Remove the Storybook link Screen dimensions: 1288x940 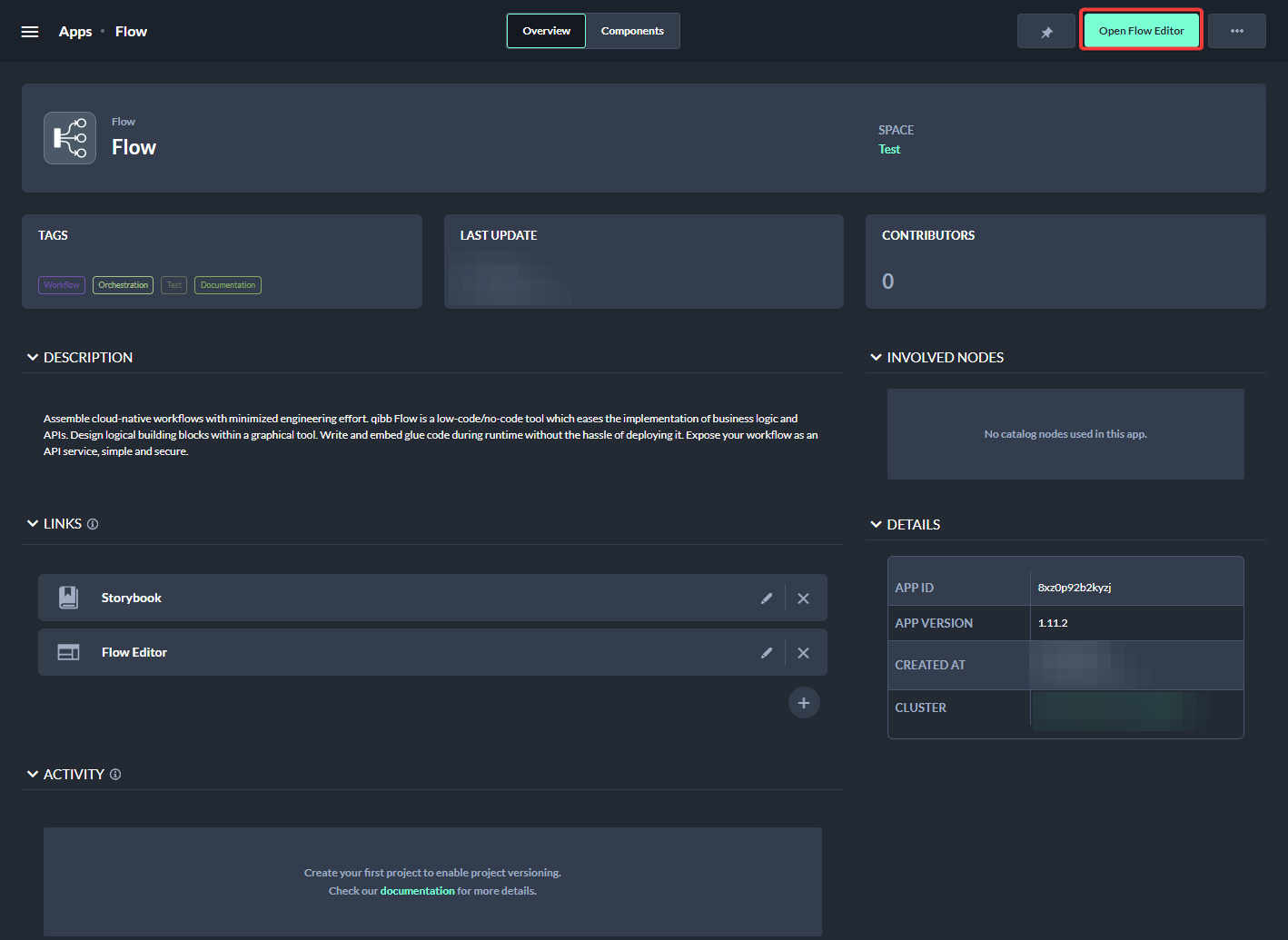(x=803, y=599)
